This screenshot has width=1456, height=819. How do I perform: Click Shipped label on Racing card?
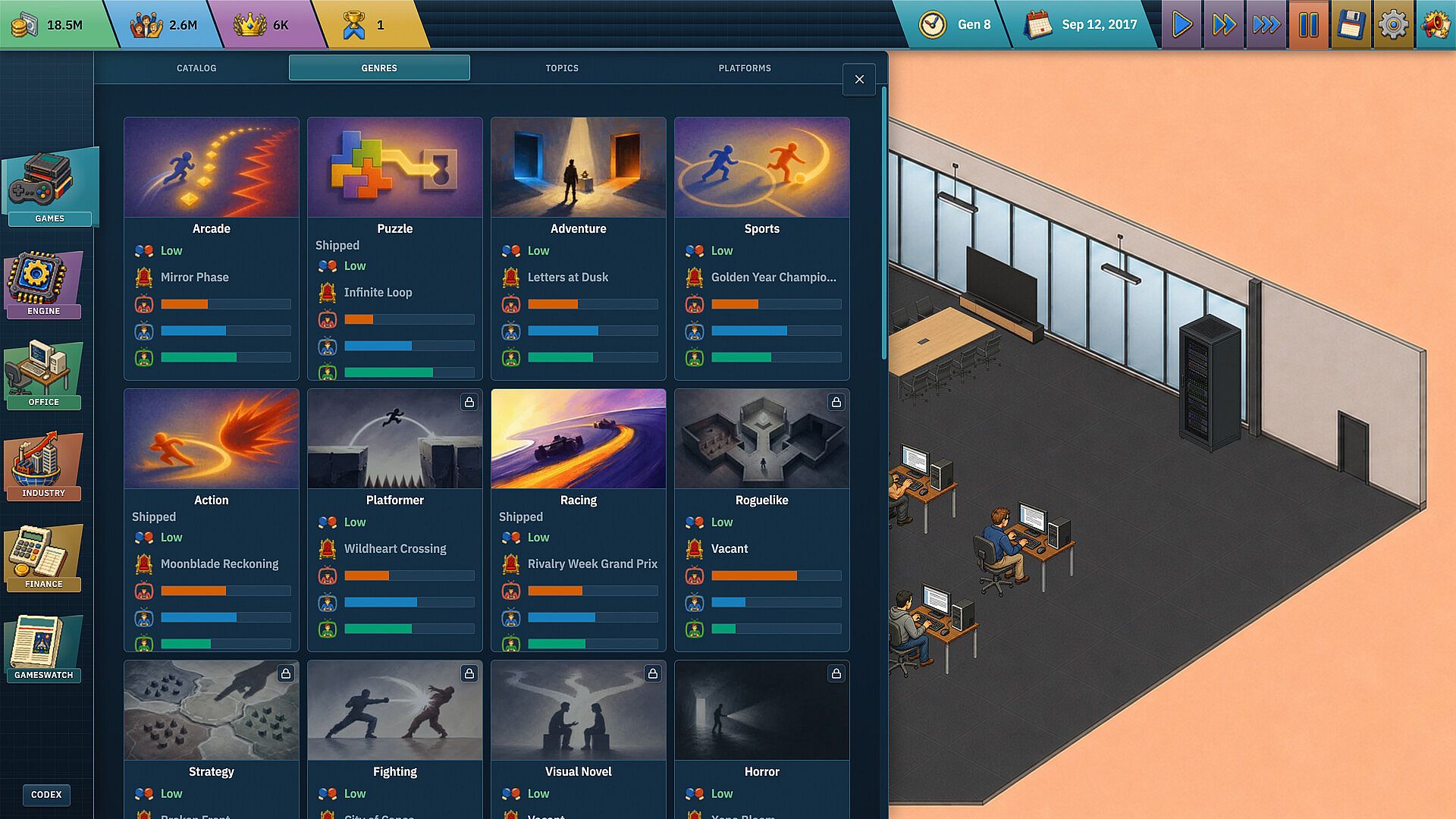(x=521, y=517)
